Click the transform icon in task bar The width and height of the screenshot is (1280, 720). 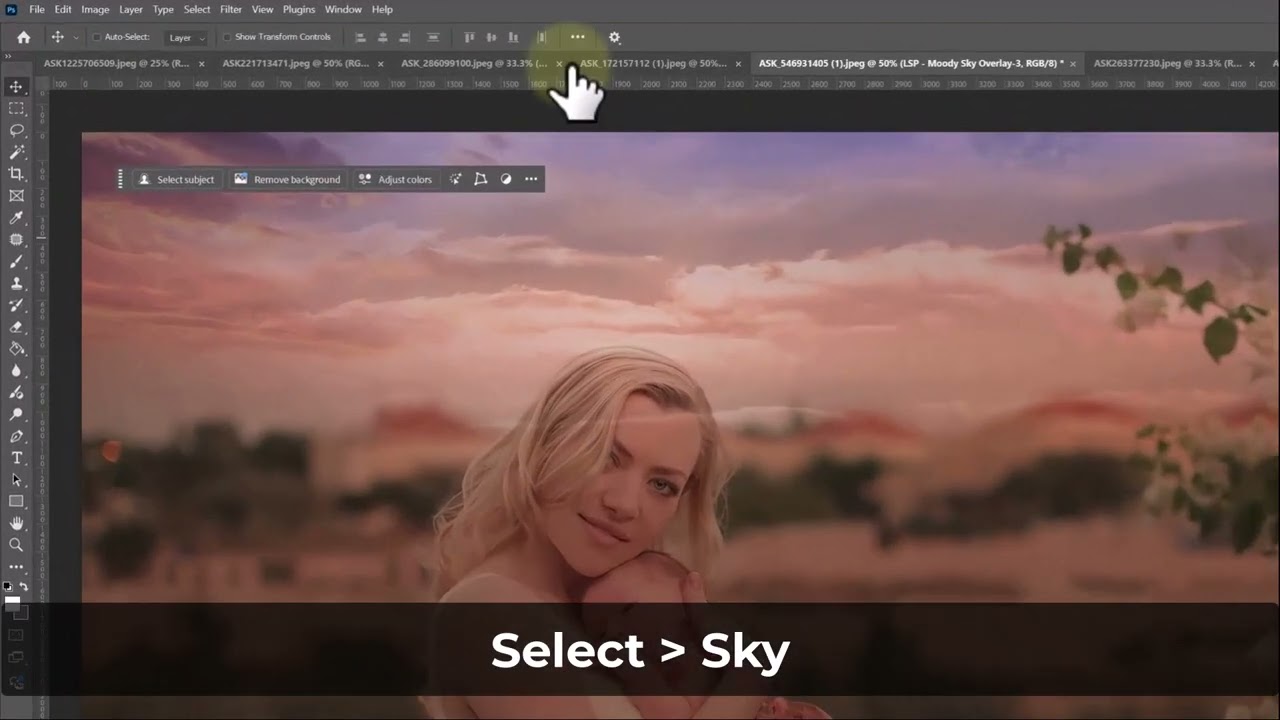(480, 179)
